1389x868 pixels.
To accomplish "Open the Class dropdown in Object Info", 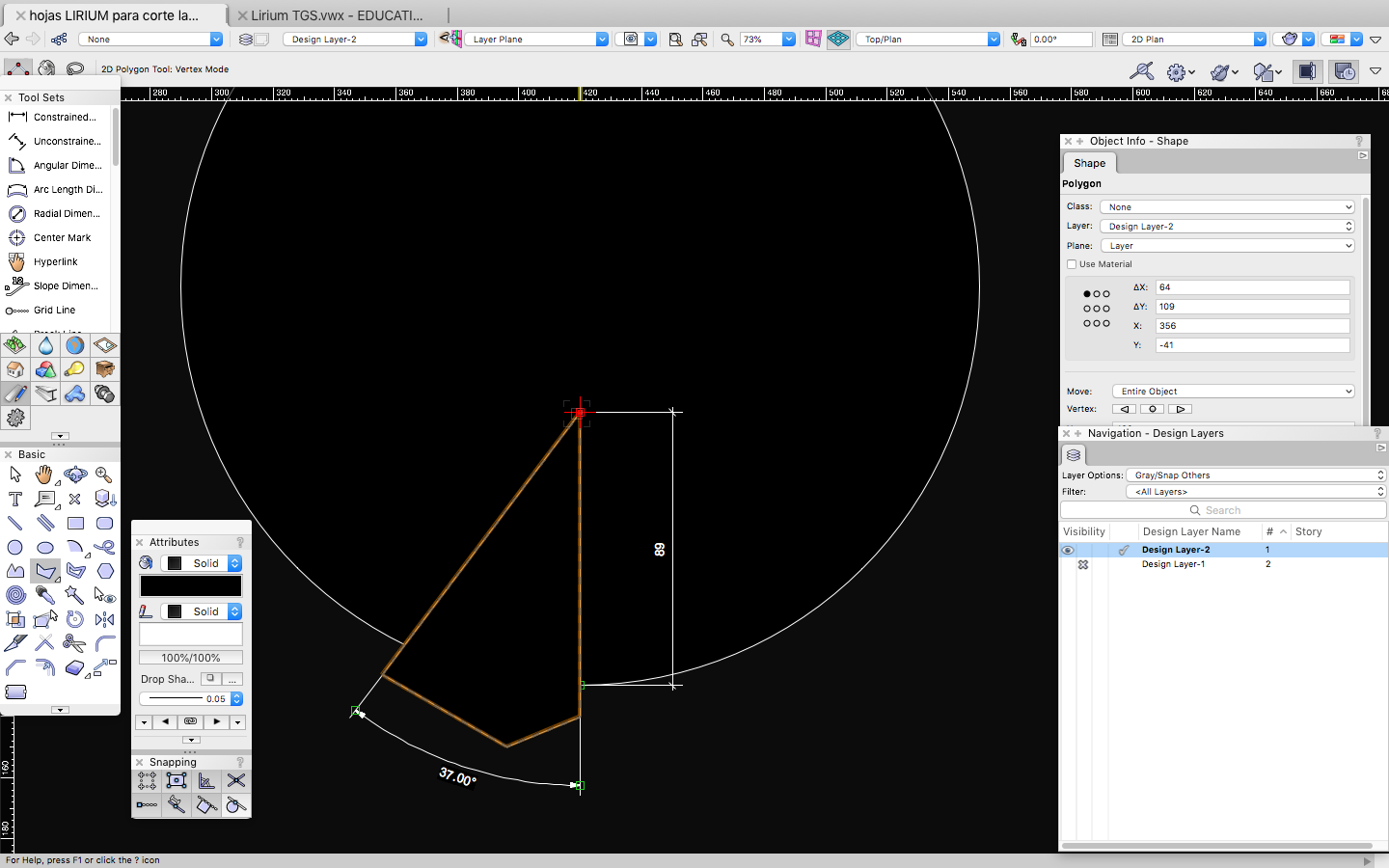I will 1227,207.
